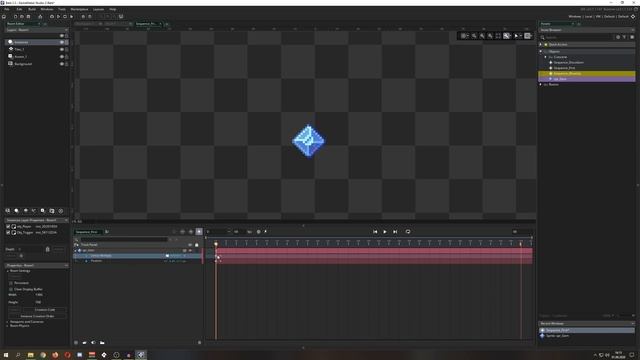Click the blue gem sprite on canvas
Viewport: 640px width, 360px height.
[x=309, y=140]
